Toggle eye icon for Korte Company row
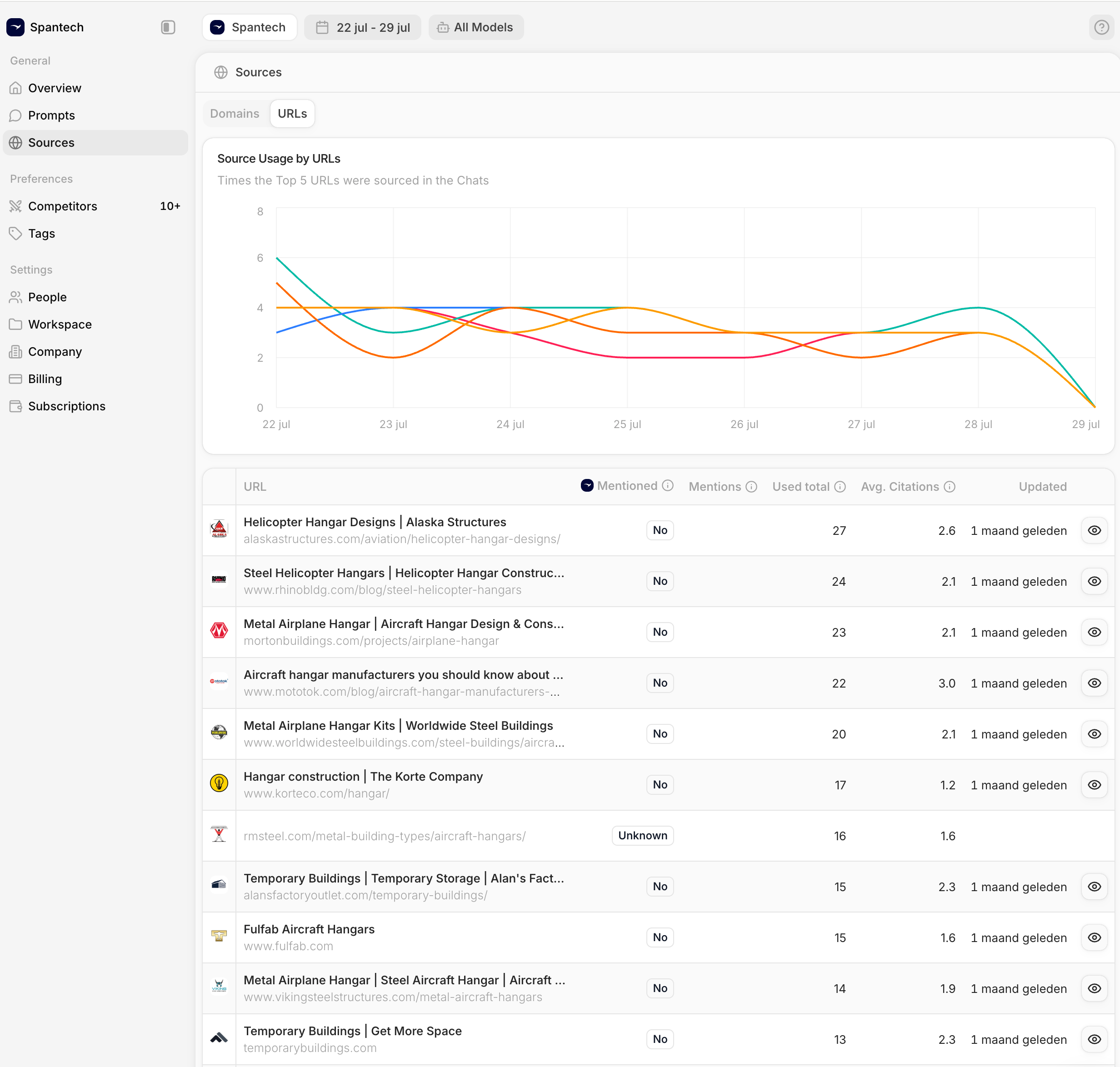 click(1094, 785)
